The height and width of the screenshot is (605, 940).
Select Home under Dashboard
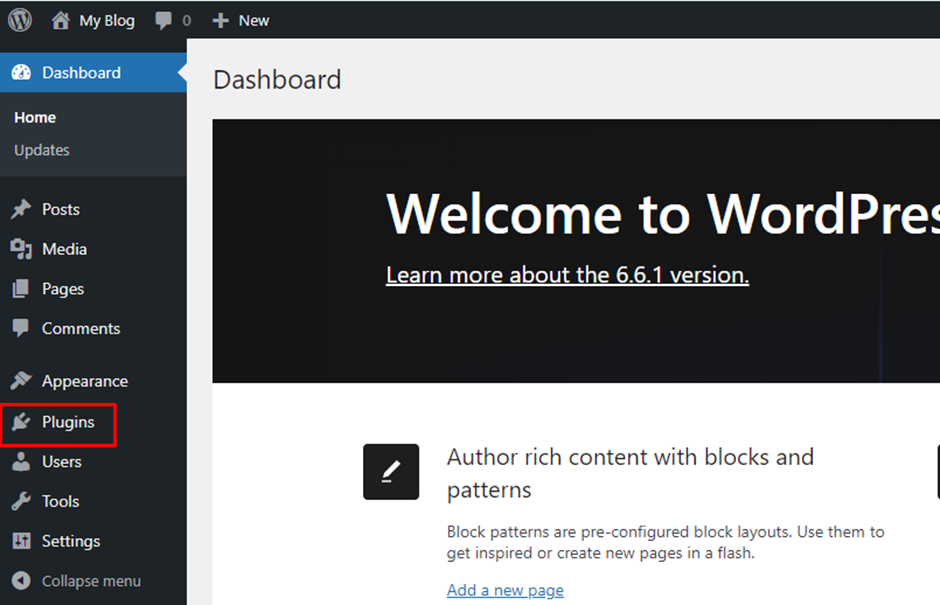point(34,117)
